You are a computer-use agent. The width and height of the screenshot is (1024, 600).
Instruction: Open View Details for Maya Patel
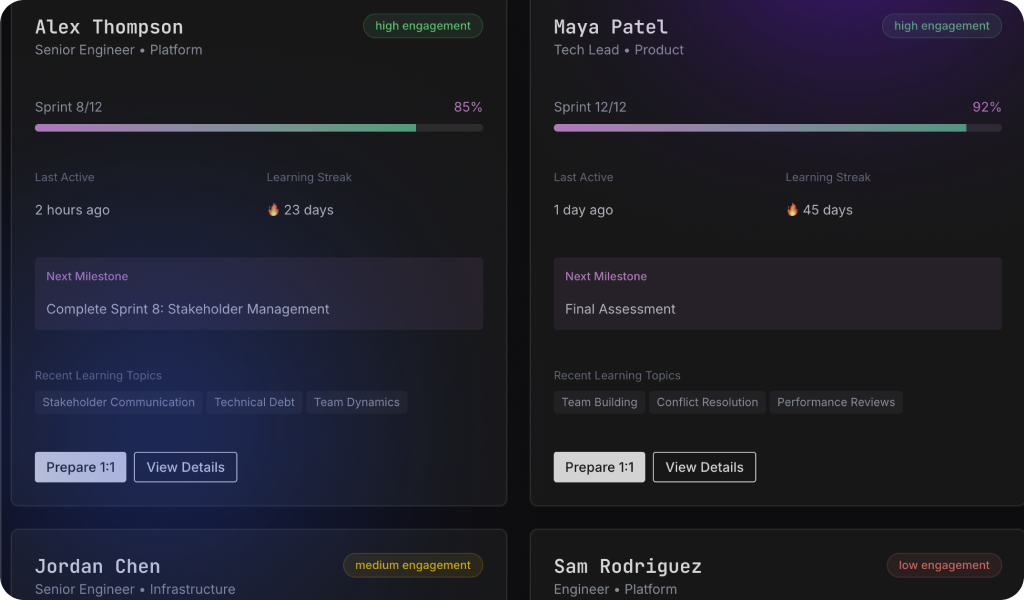coord(704,467)
